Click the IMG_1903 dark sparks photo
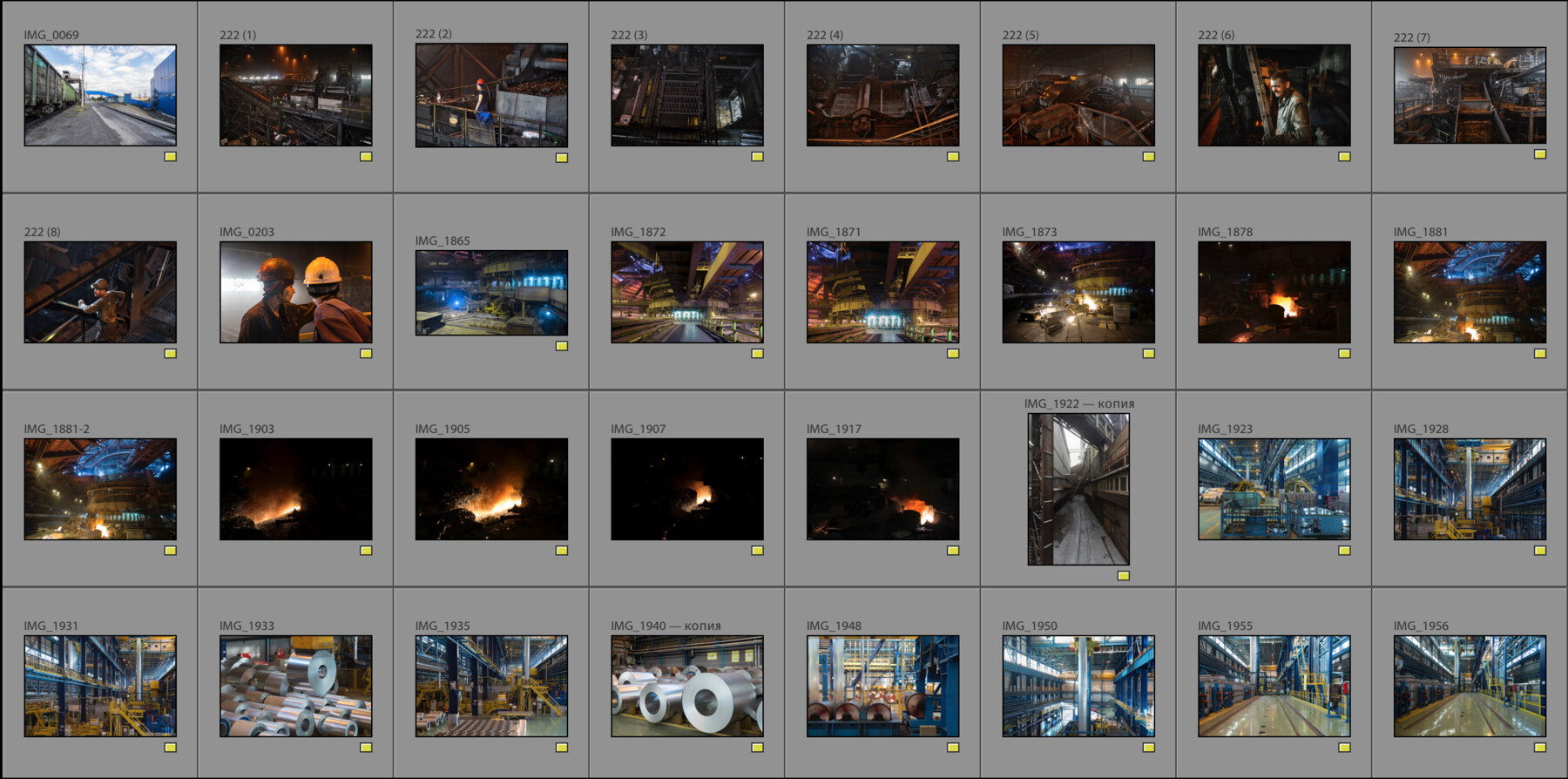Image resolution: width=1568 pixels, height=779 pixels. click(295, 489)
